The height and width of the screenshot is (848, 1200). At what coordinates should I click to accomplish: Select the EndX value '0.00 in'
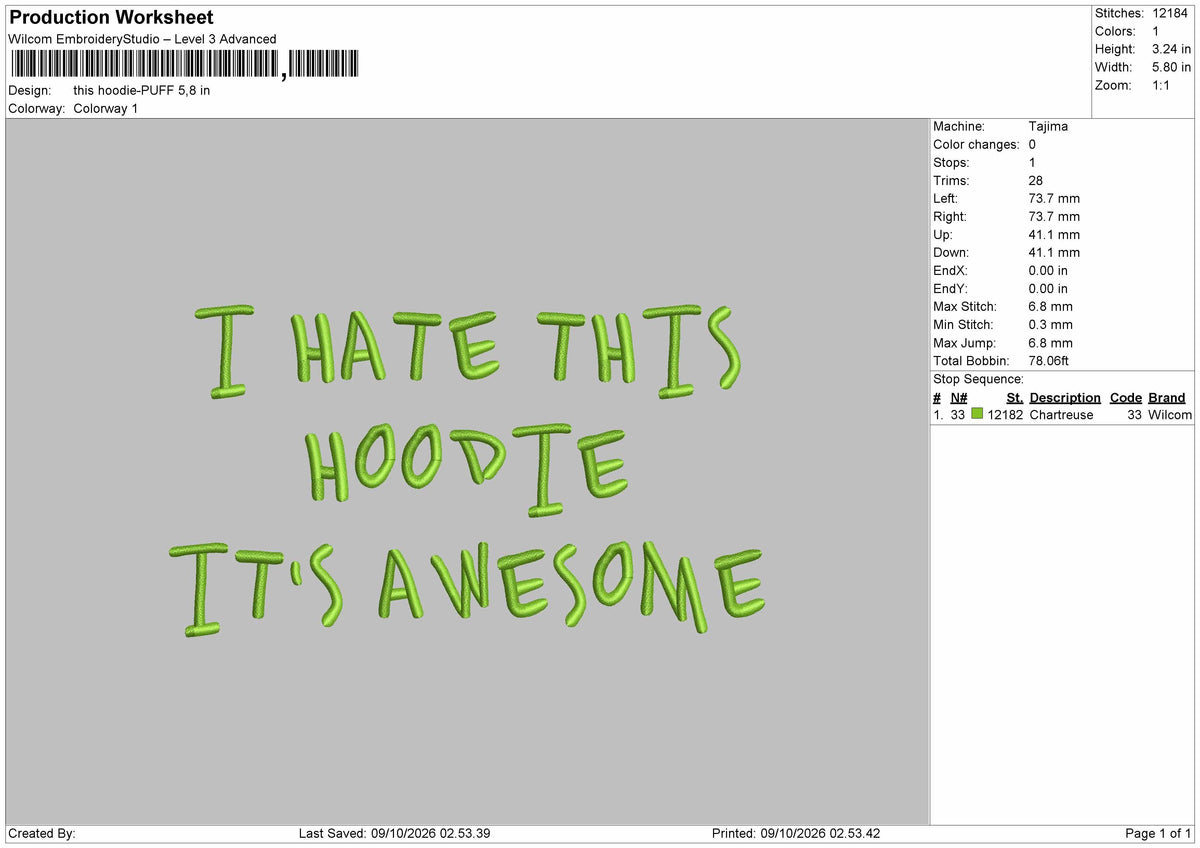coord(1048,270)
